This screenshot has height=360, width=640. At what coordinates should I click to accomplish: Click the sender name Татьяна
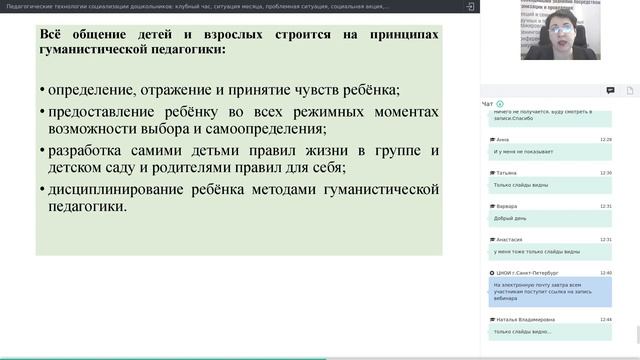pyautogui.click(x=506, y=173)
